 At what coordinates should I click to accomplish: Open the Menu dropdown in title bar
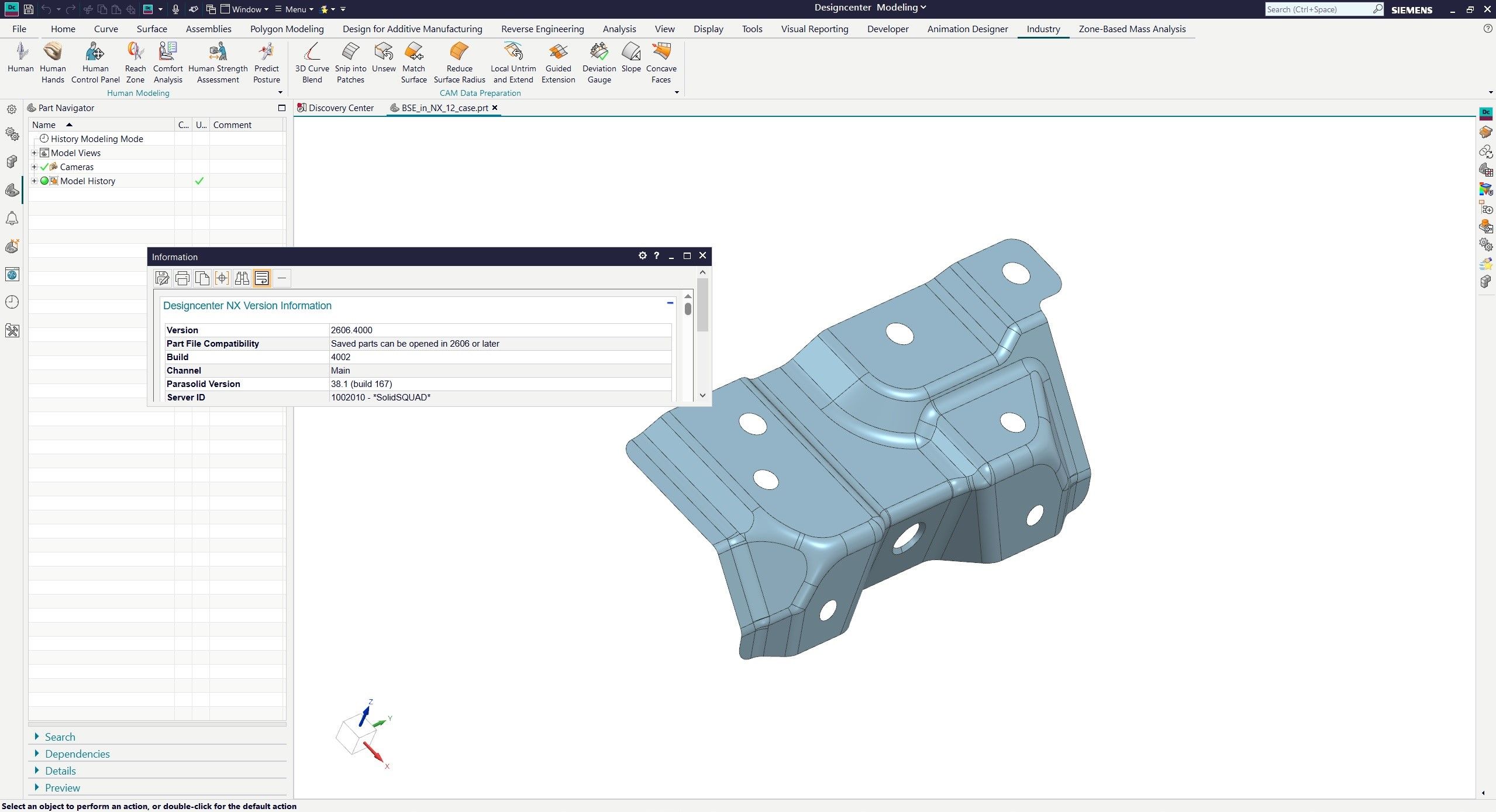tap(294, 9)
